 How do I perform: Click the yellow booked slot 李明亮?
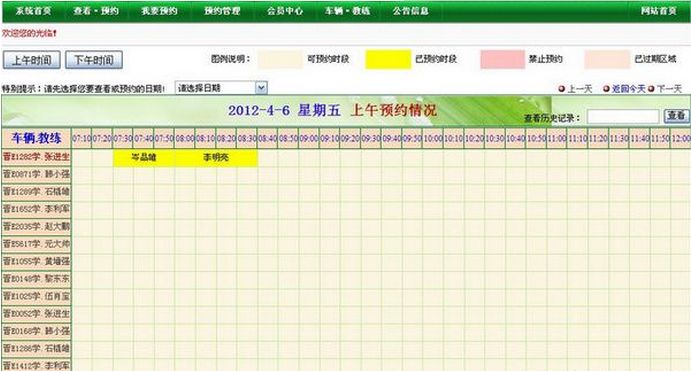pos(216,157)
